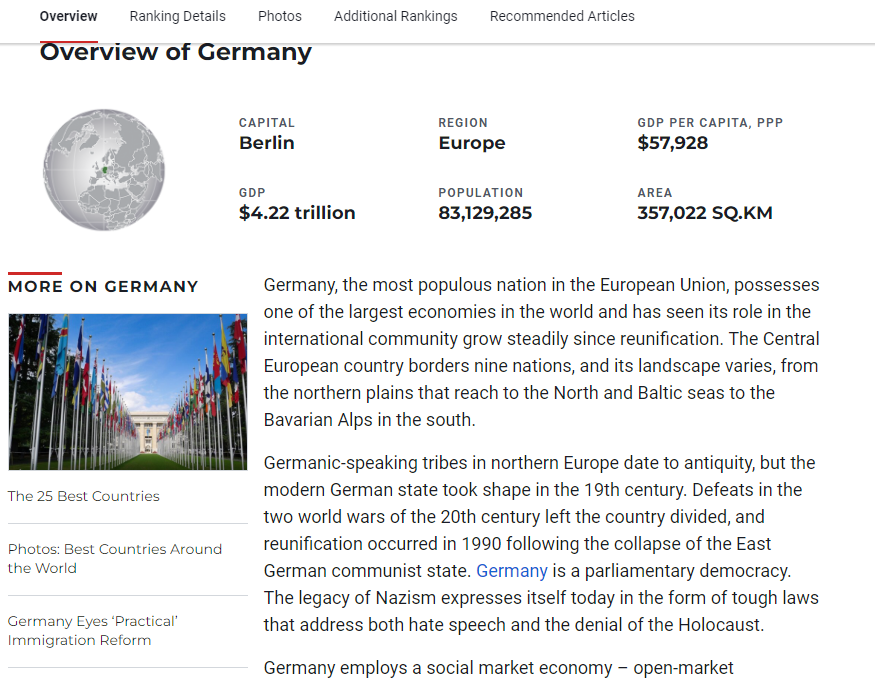Select the Additional Rankings tab
Screen dimensions: 875x678
point(395,16)
